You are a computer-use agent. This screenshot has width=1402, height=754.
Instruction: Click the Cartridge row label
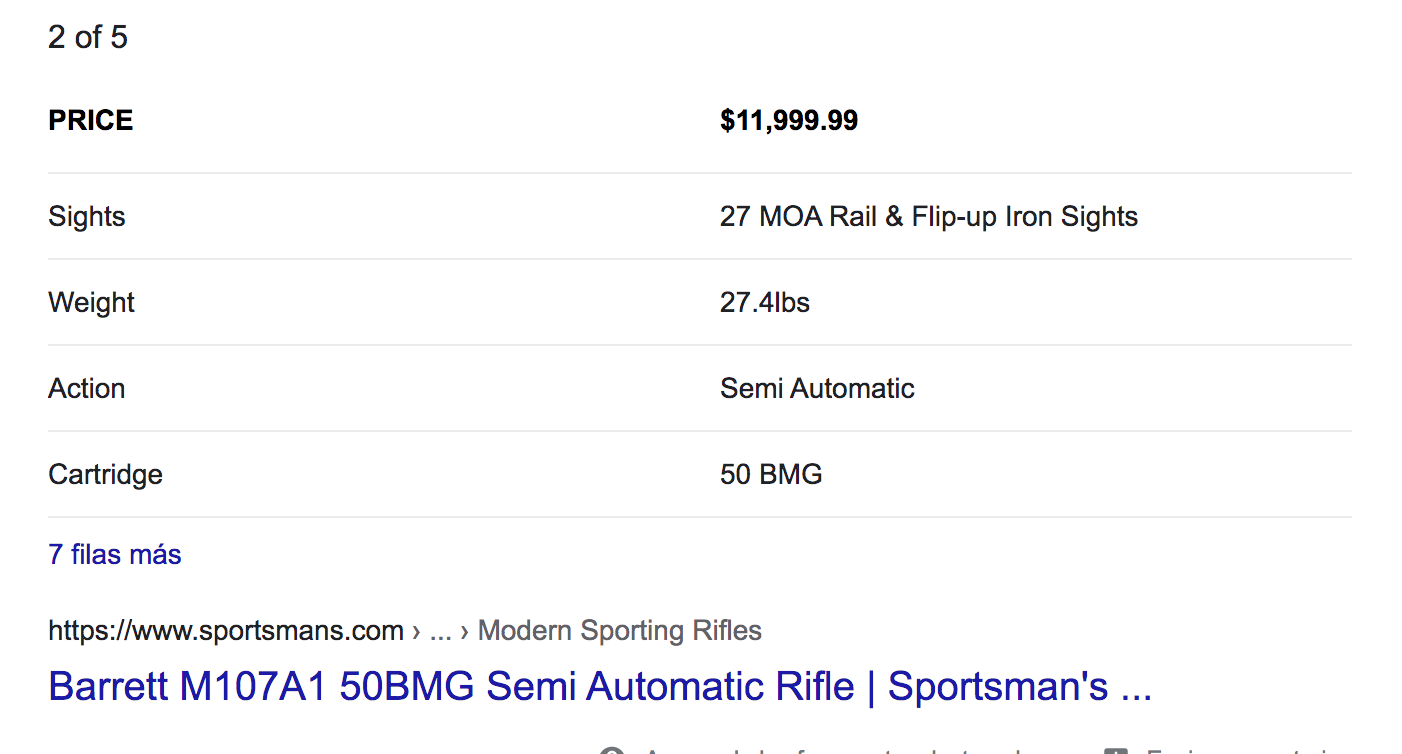click(x=105, y=474)
